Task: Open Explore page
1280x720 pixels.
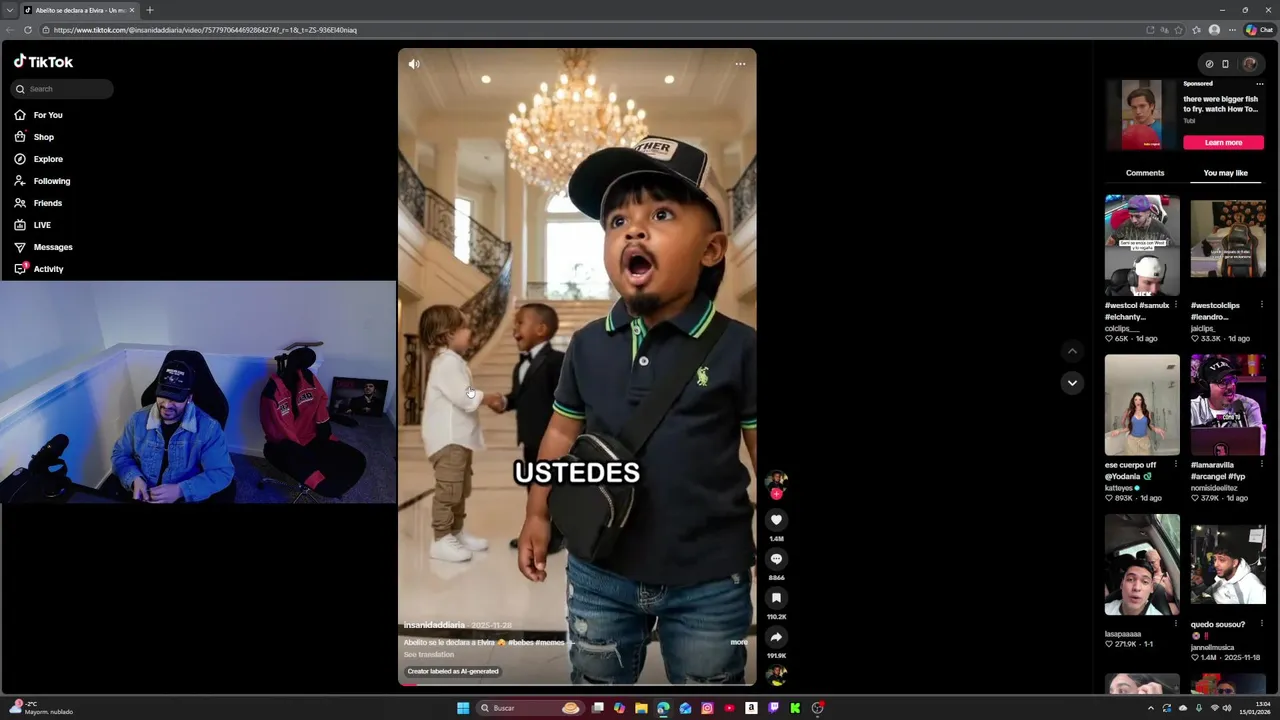Action: [48, 159]
